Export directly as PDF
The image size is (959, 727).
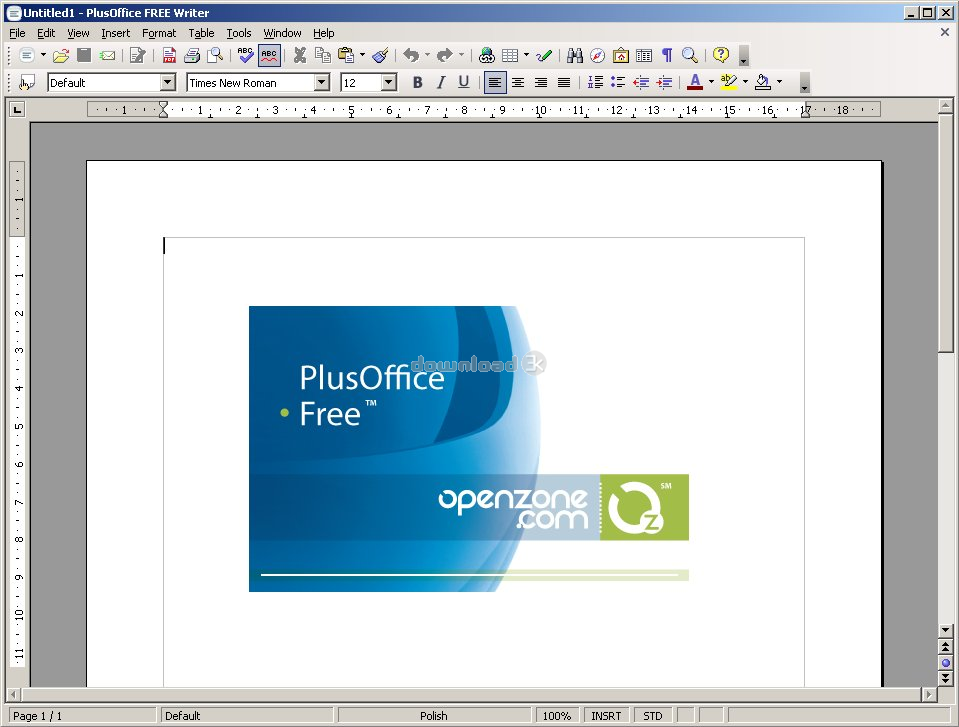[x=169, y=56]
